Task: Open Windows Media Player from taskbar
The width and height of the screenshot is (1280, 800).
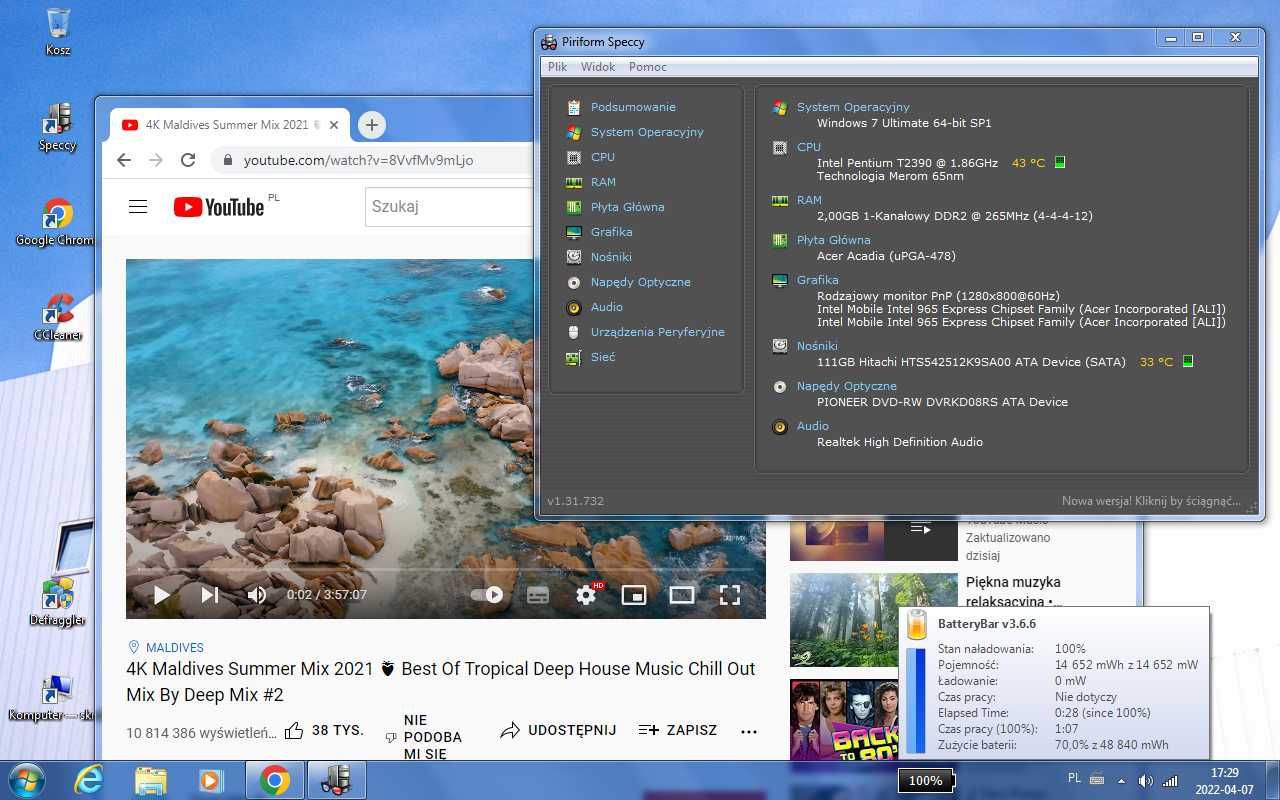Action: coord(211,780)
